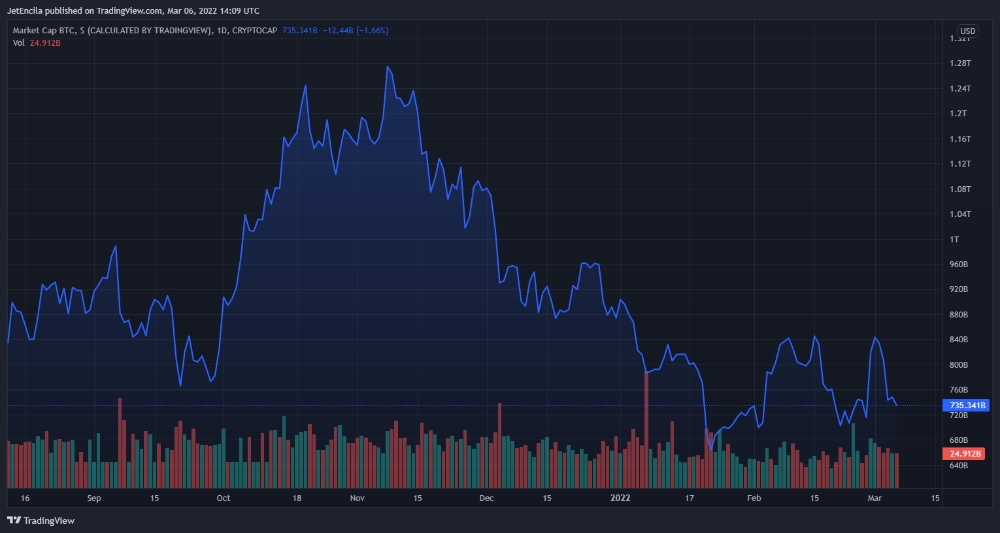Click the 'Mar' date axis label

pos(875,498)
